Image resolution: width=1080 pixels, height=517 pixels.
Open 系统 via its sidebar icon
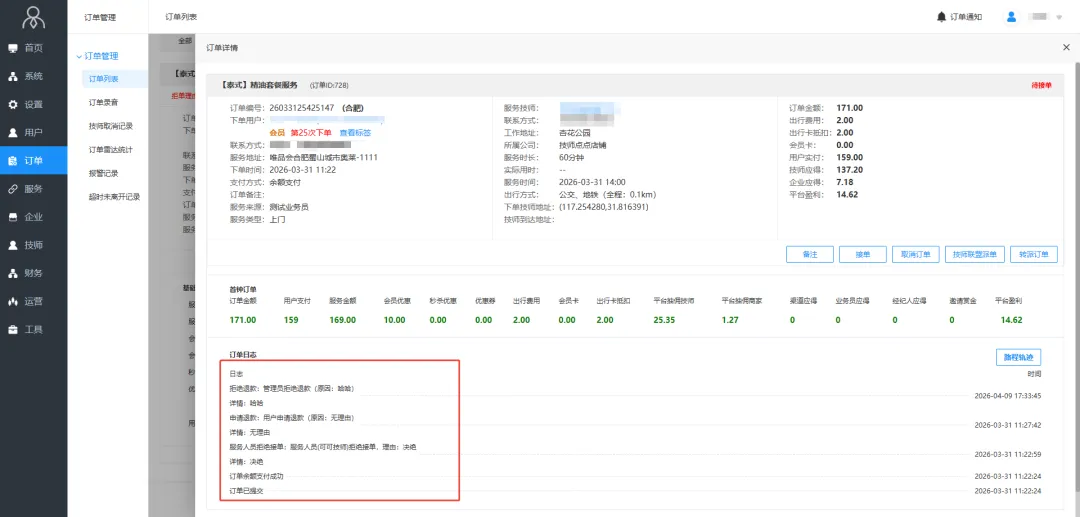coord(13,76)
